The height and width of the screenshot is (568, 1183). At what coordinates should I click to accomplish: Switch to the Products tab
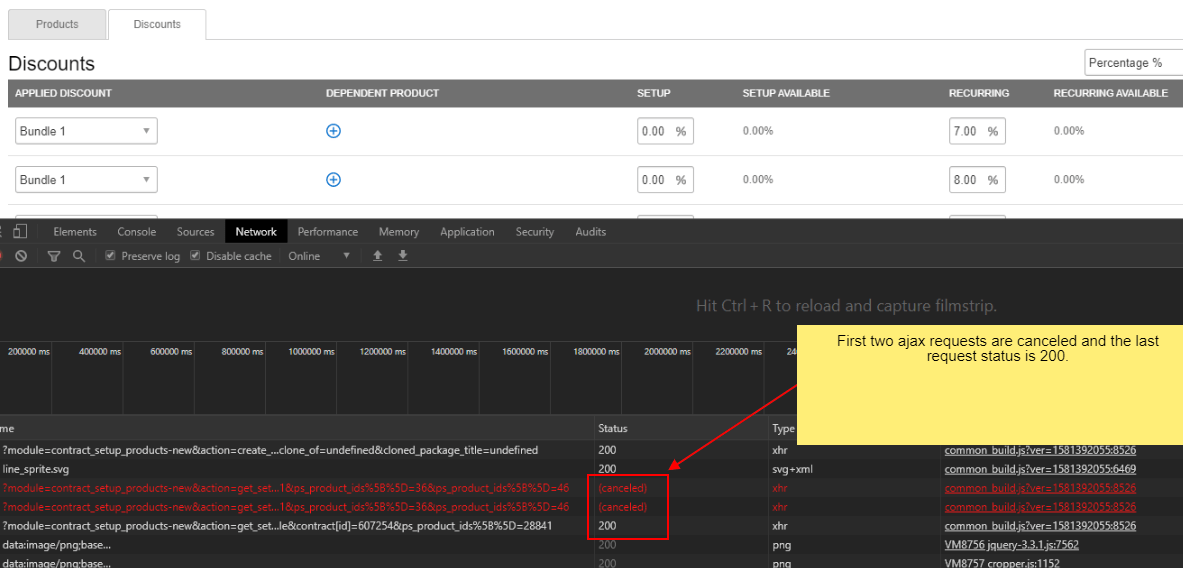pyautogui.click(x=57, y=24)
